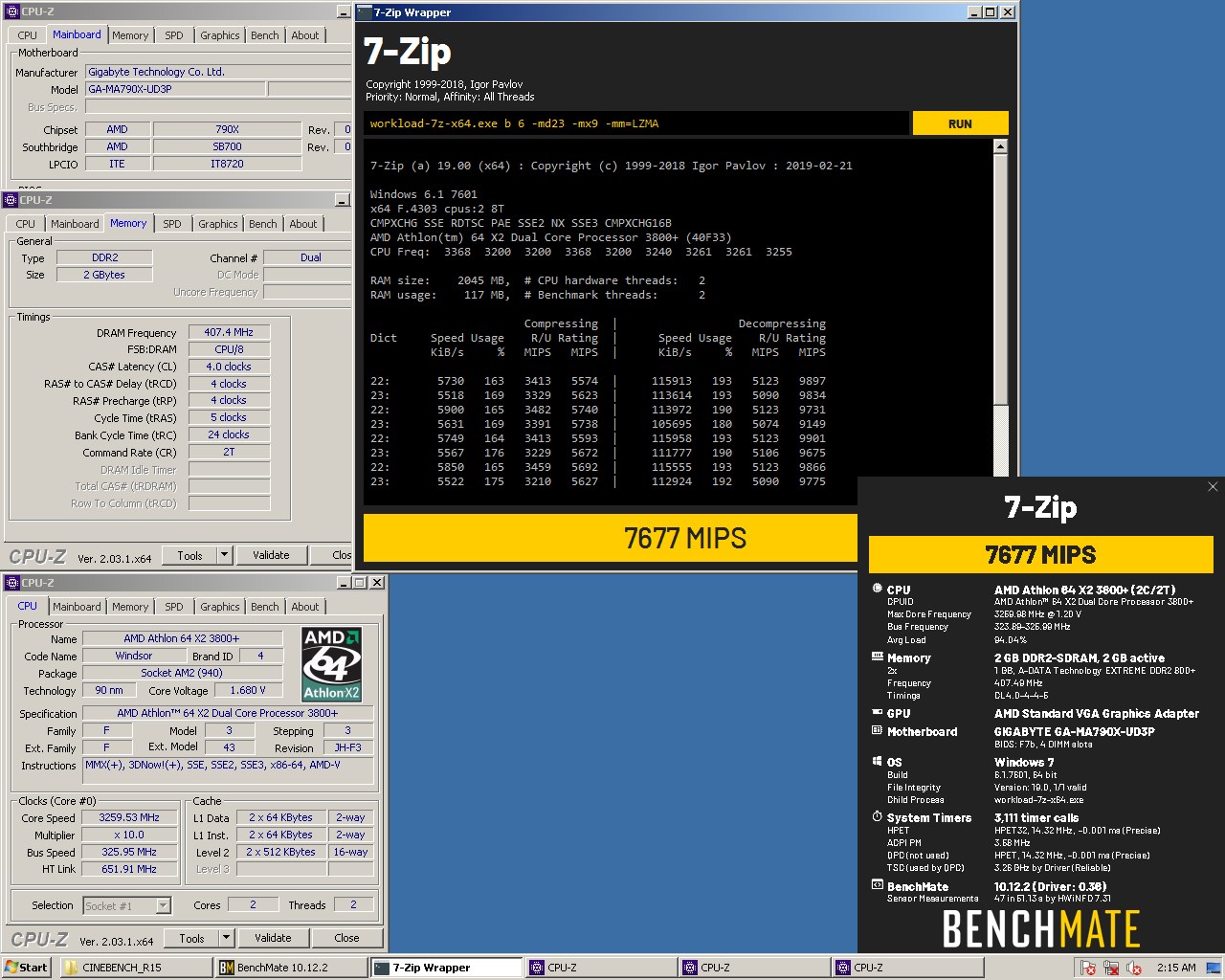Image resolution: width=1225 pixels, height=980 pixels.
Task: Switch to BenchMate 10.12.2 on the taskbar
Action: click(x=291, y=968)
